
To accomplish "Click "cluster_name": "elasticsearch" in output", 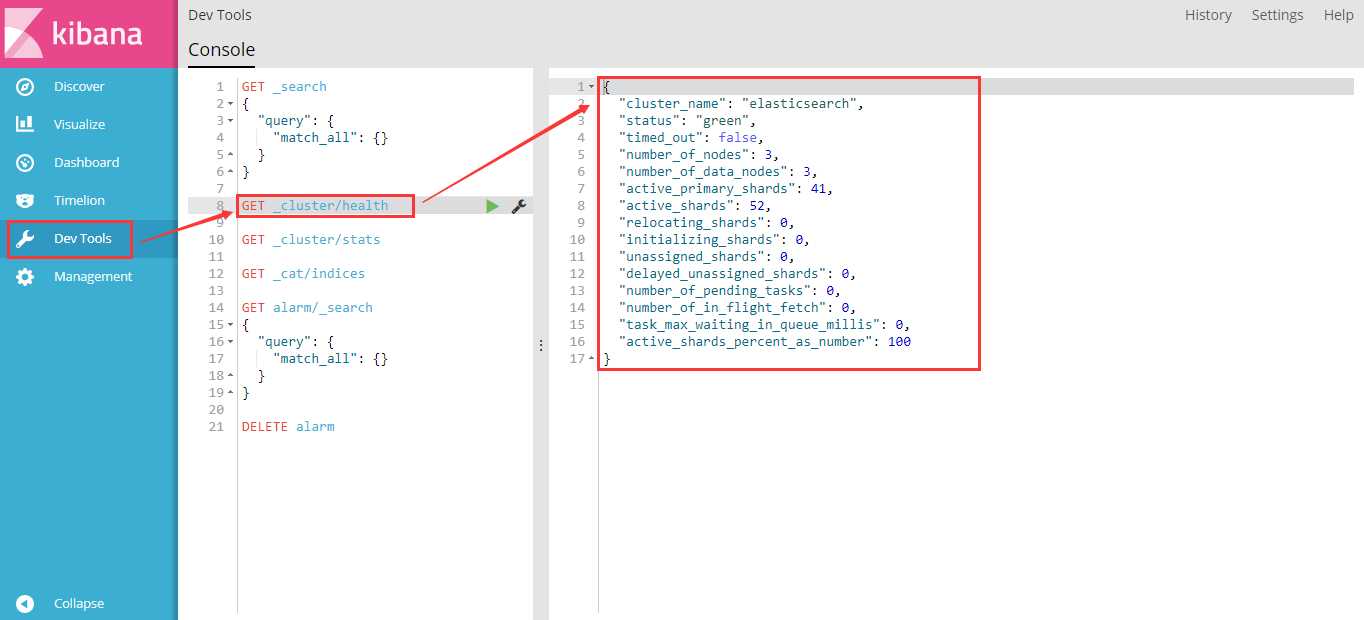I will [x=740, y=104].
